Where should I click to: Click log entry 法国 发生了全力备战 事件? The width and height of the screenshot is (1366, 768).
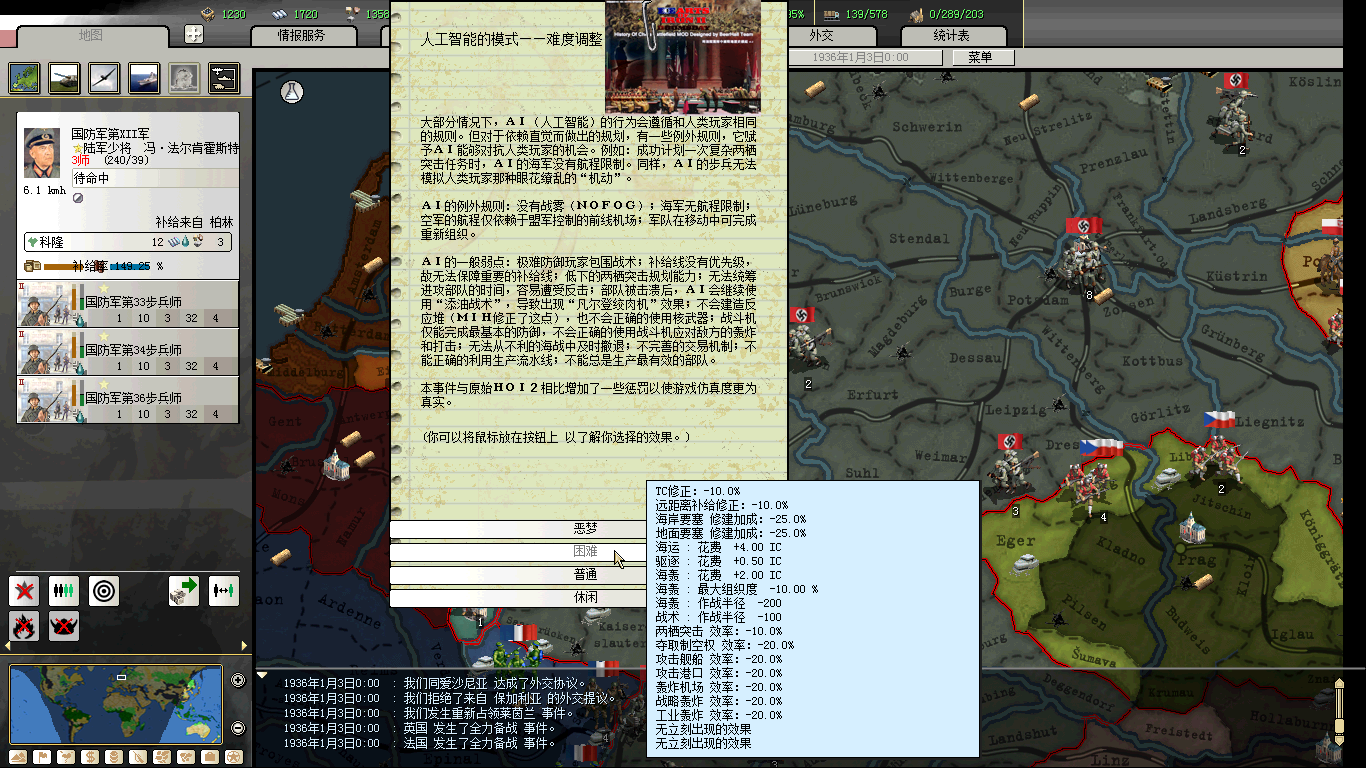pyautogui.click(x=480, y=744)
